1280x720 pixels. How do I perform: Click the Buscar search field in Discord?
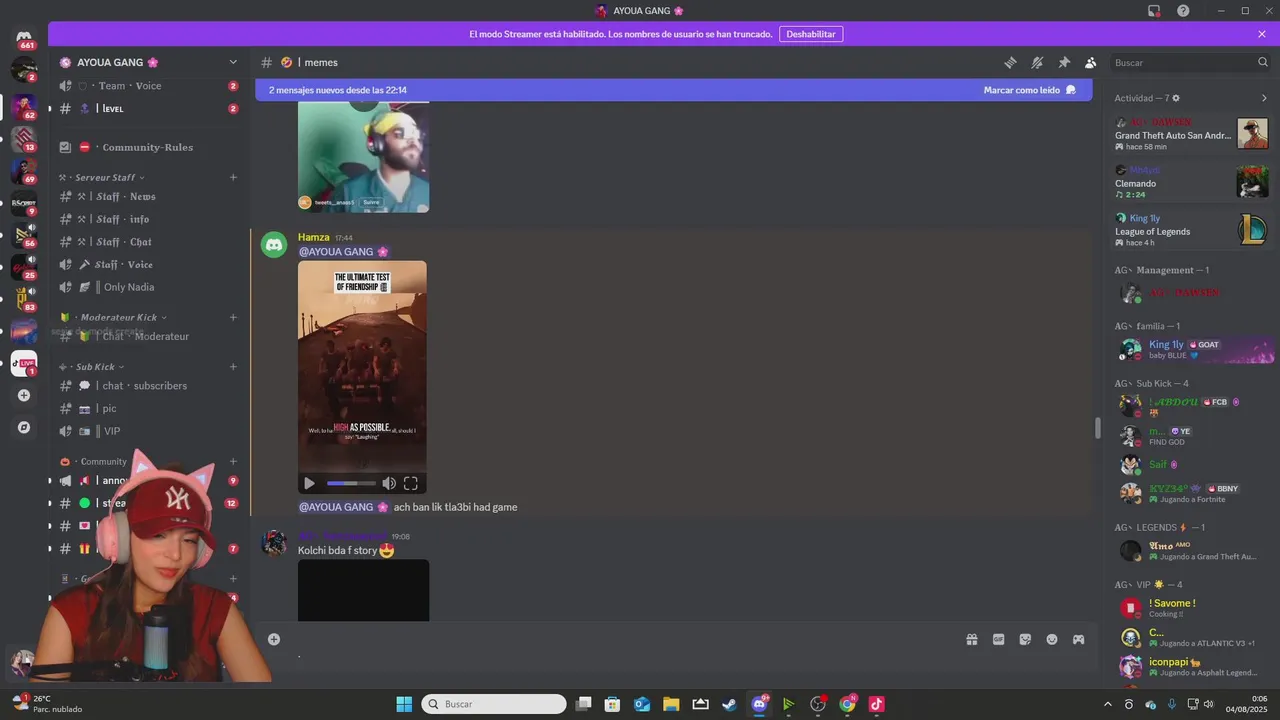[x=1191, y=62]
